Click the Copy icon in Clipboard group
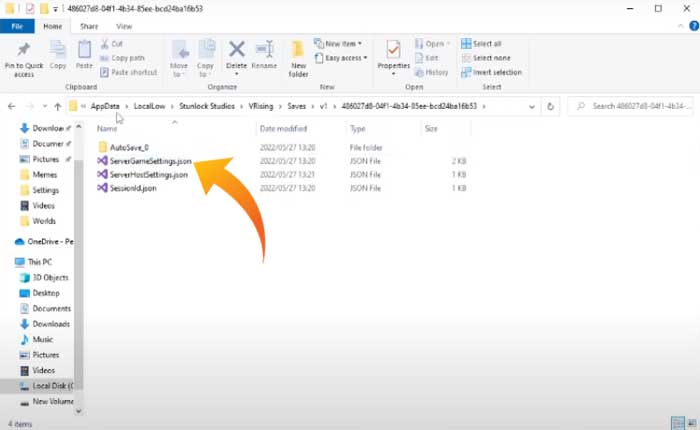 tap(58, 52)
